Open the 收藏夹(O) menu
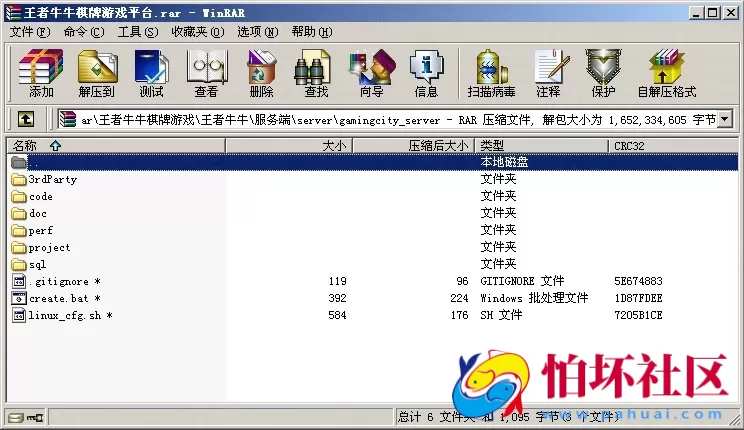 click(x=198, y=32)
